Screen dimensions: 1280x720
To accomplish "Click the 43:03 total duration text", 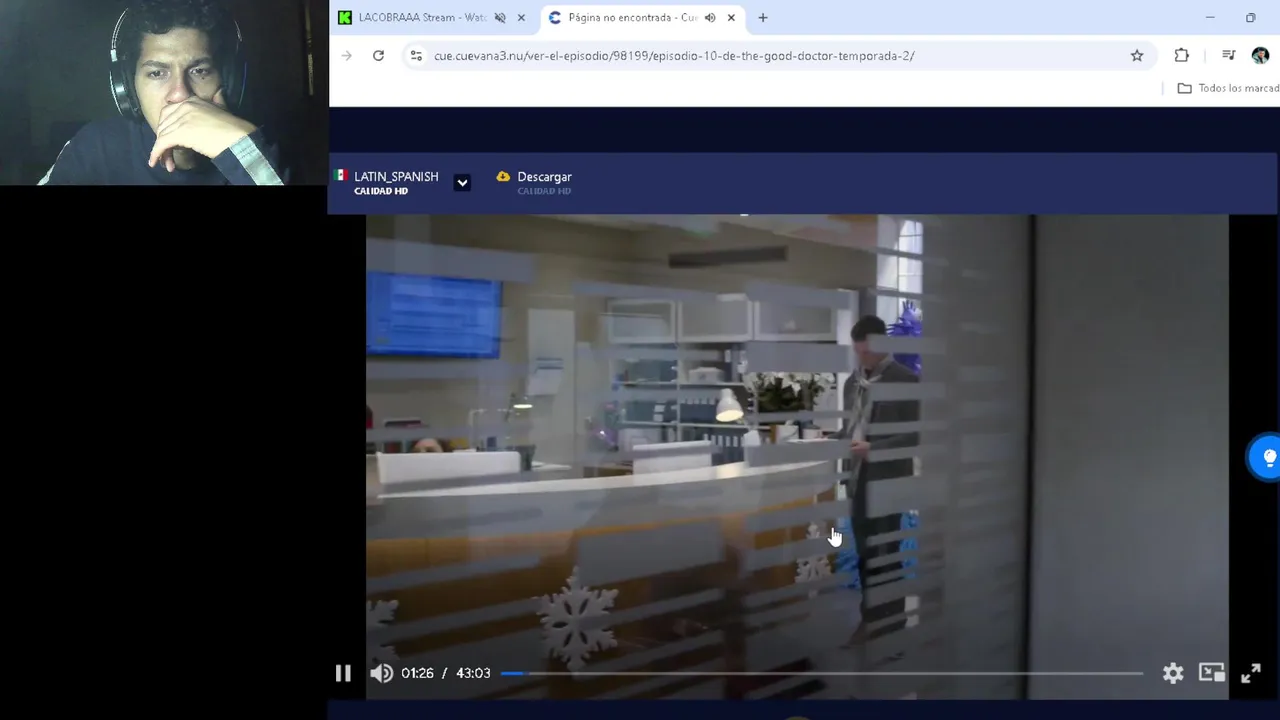I will [x=473, y=673].
